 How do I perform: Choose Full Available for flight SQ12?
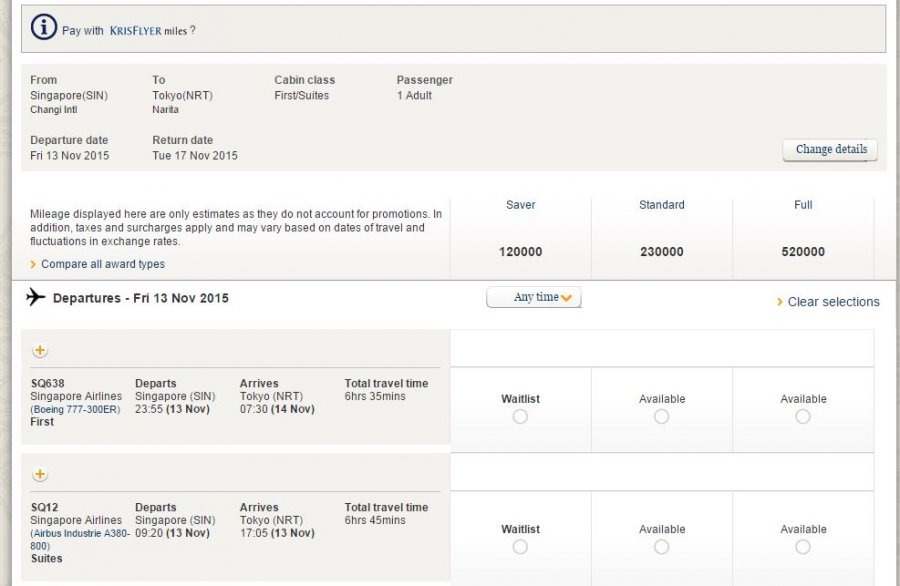[803, 547]
